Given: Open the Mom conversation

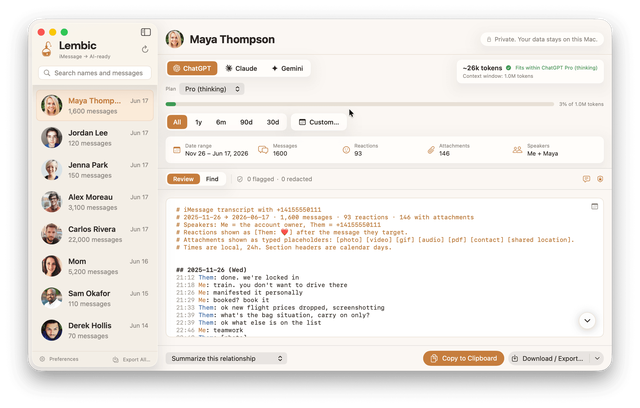Looking at the screenshot, I should pyautogui.click(x=95, y=266).
